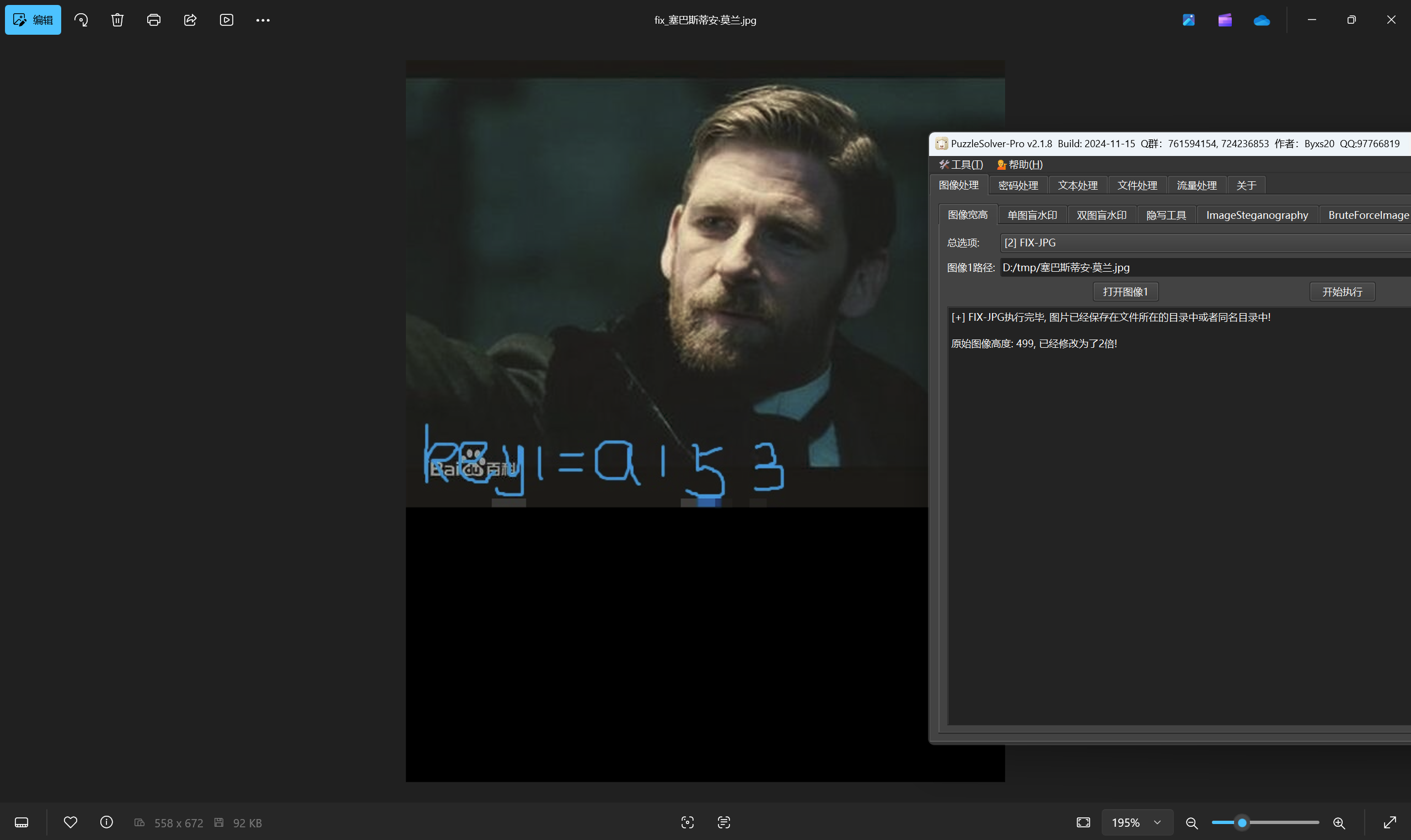Zoom in with the plus magnifier icon

(1339, 822)
